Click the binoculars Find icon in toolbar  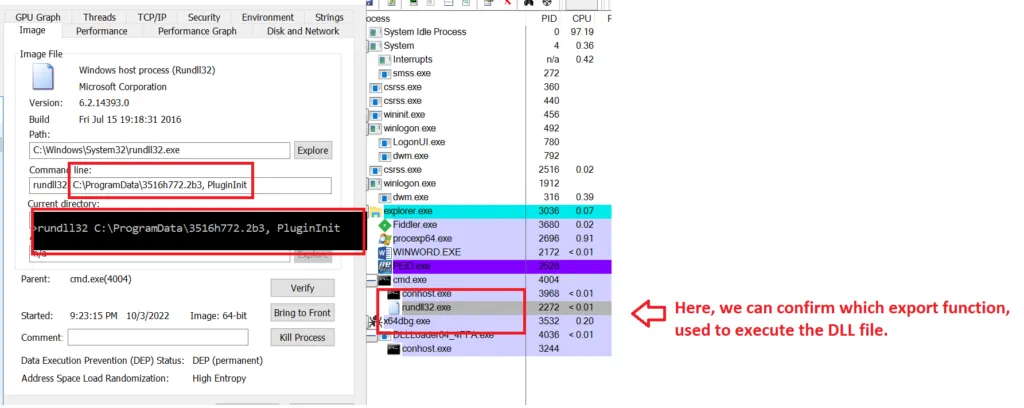pyautogui.click(x=531, y=3)
